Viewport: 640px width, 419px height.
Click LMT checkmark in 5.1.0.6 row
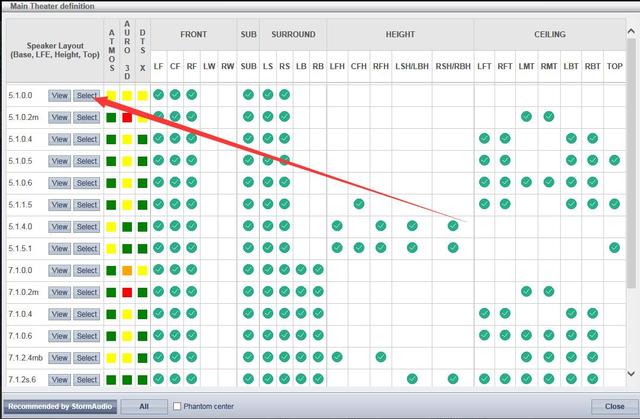point(526,182)
